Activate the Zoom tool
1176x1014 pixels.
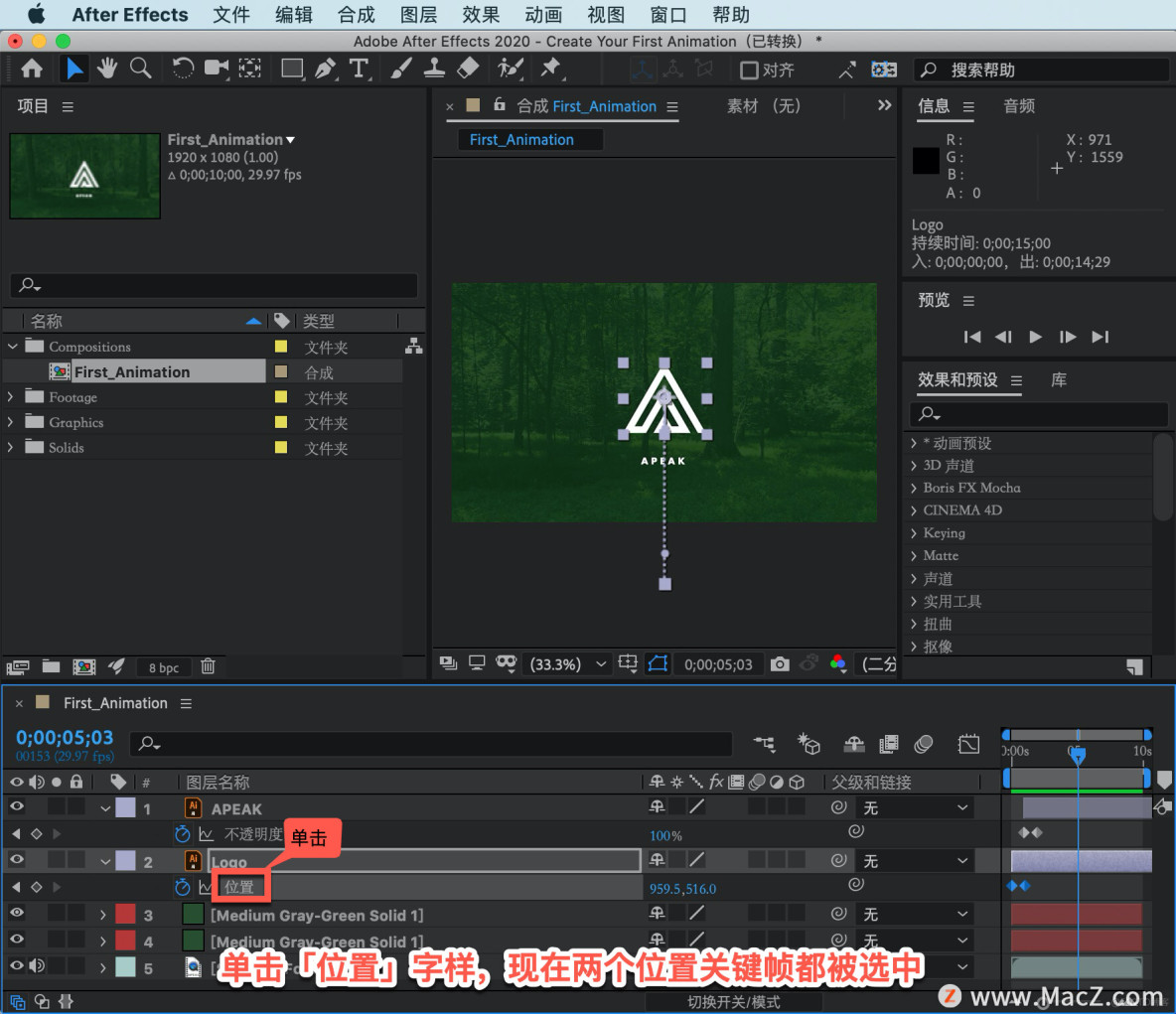pos(140,69)
